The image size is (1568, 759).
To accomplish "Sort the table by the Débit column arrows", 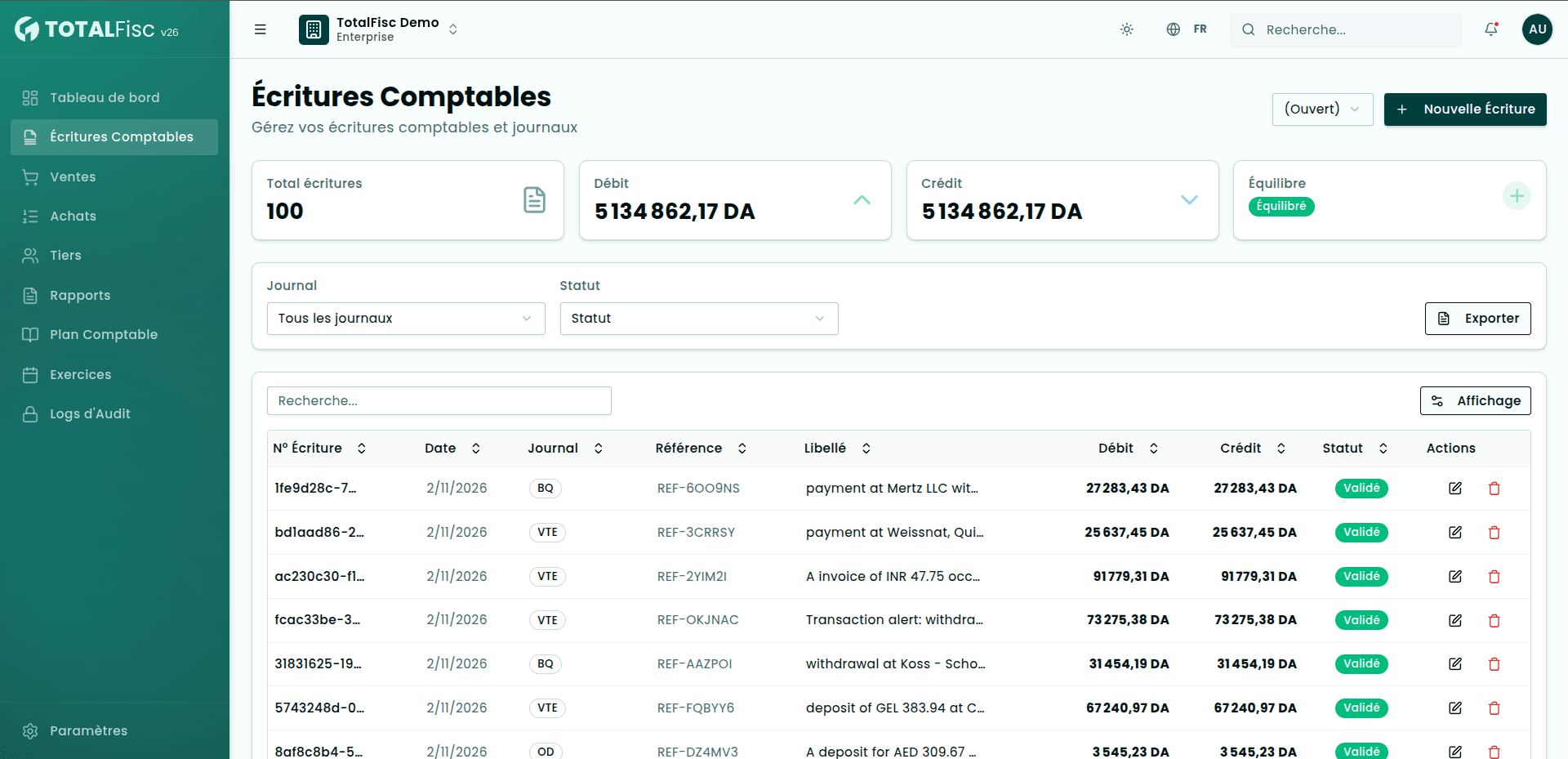I will tap(1155, 448).
